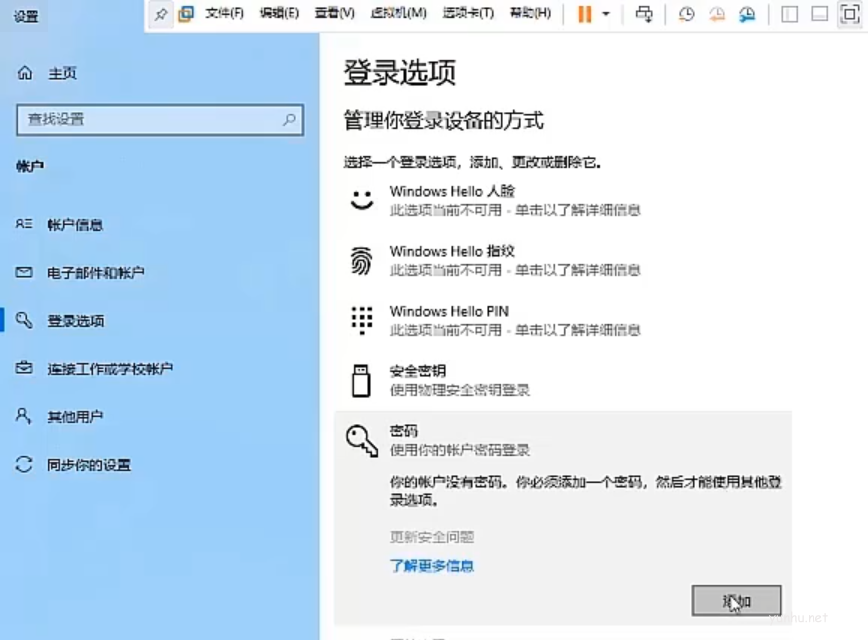Screen dimensions: 868x640
Task: Click 添加 to add a password
Action: tap(736, 599)
